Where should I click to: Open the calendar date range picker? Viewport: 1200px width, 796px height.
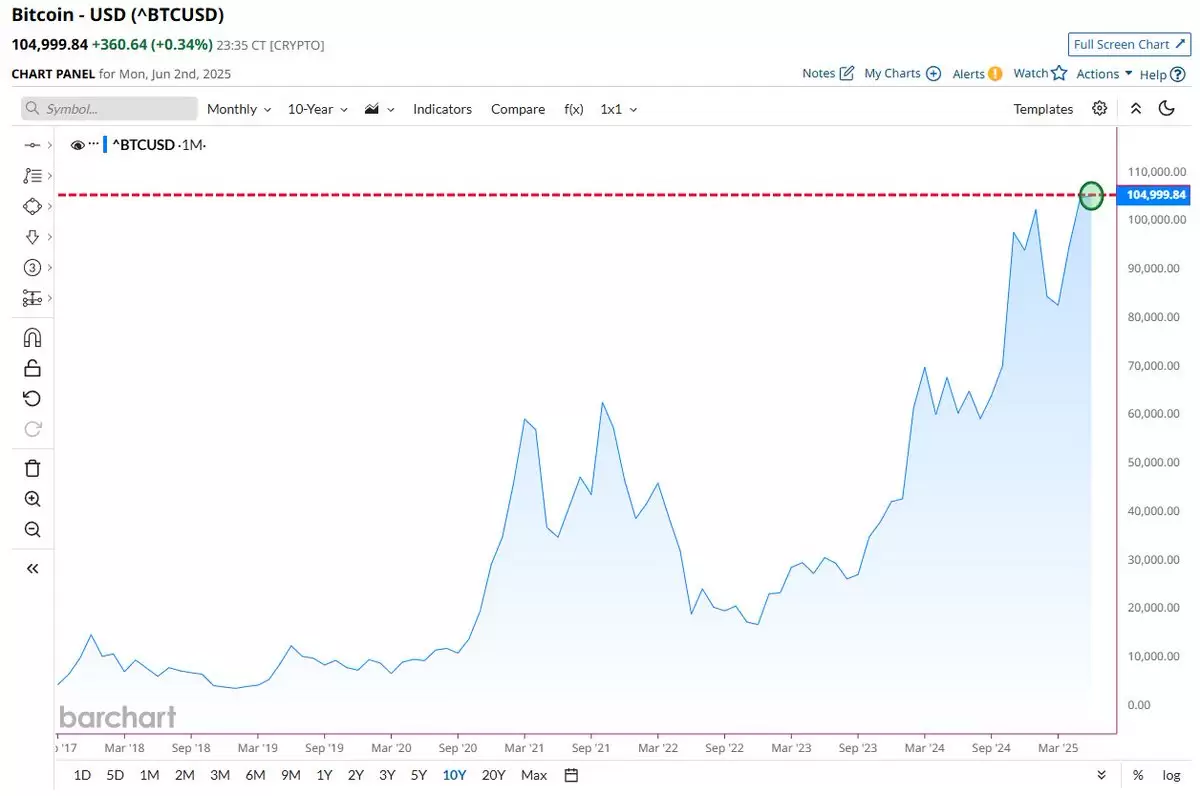point(571,775)
